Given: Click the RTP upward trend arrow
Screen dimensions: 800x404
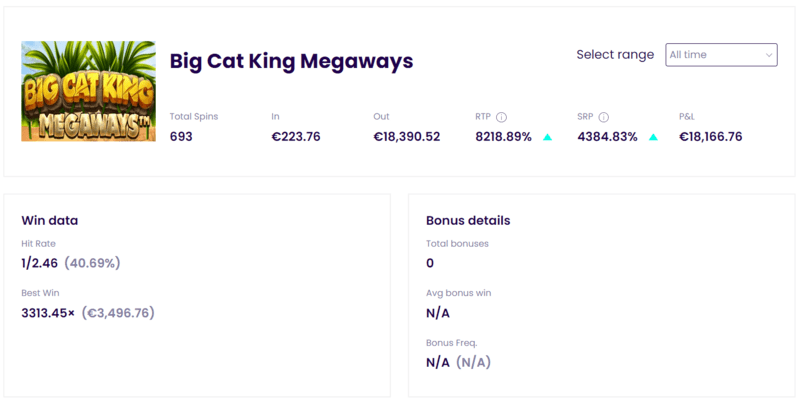Looking at the screenshot, I should tap(547, 137).
